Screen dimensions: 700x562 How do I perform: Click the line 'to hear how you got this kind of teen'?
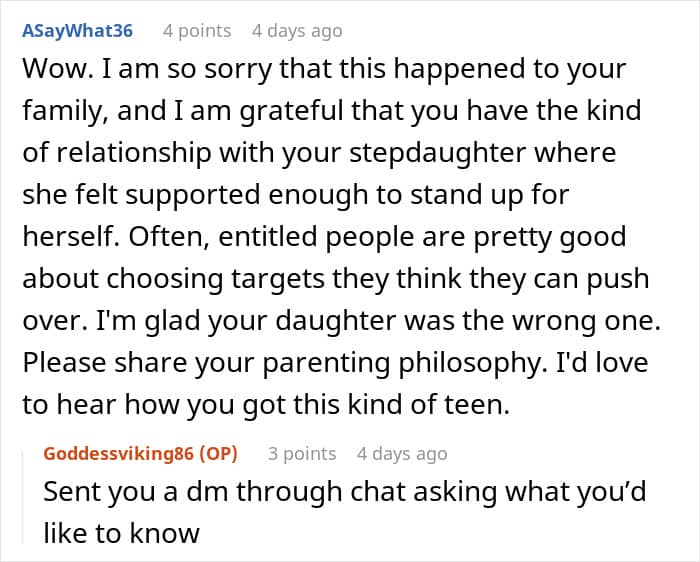[266, 404]
